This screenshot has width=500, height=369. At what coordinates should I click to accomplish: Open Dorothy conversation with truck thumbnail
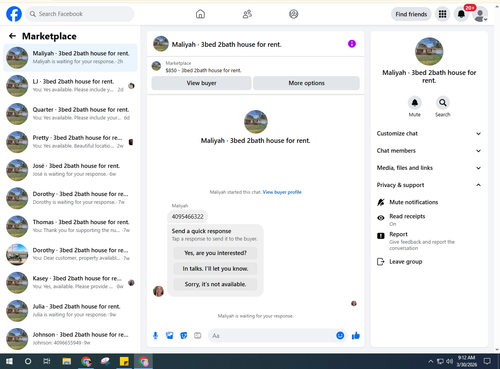70,254
